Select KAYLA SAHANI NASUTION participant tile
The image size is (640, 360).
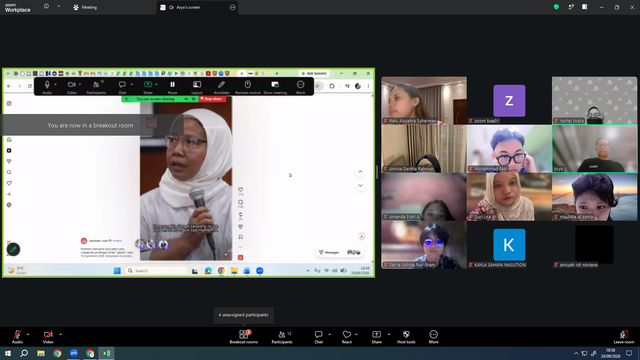click(509, 245)
